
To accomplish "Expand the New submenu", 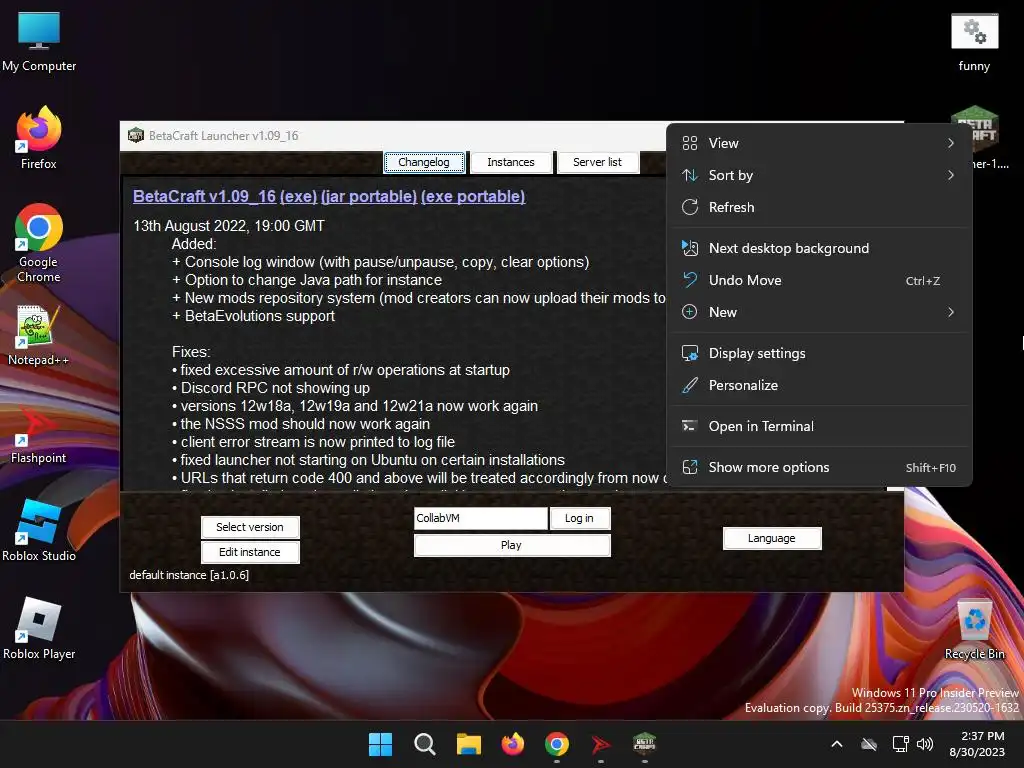I will point(819,312).
